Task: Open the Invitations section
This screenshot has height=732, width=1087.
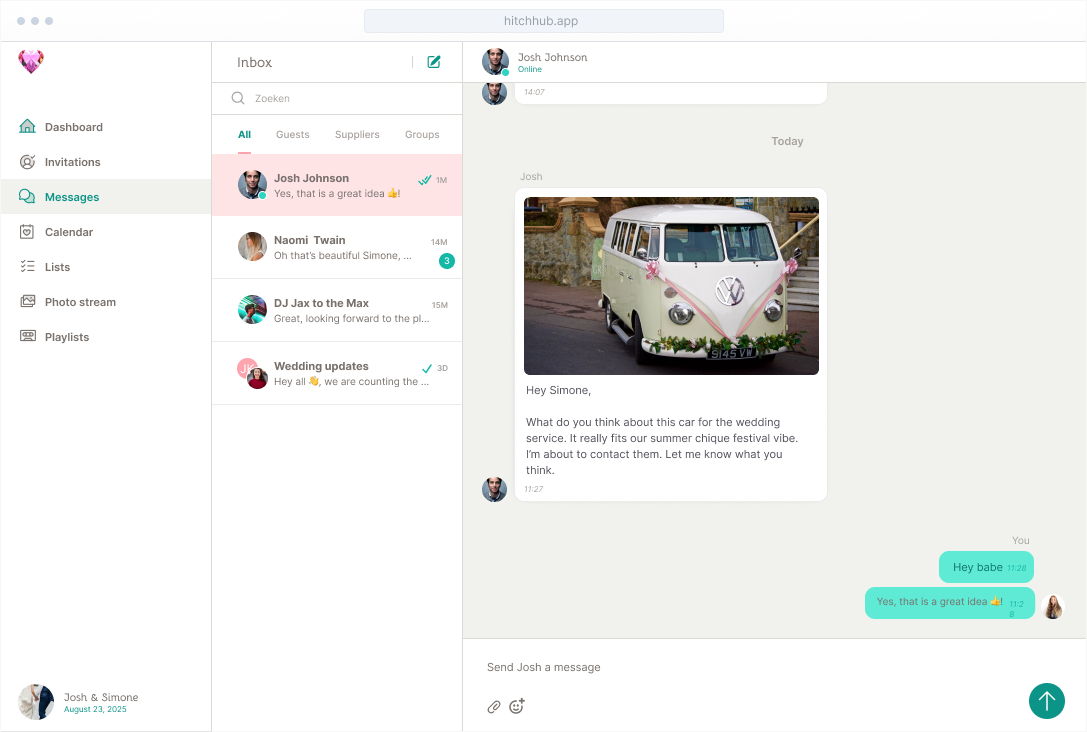Action: 72,161
